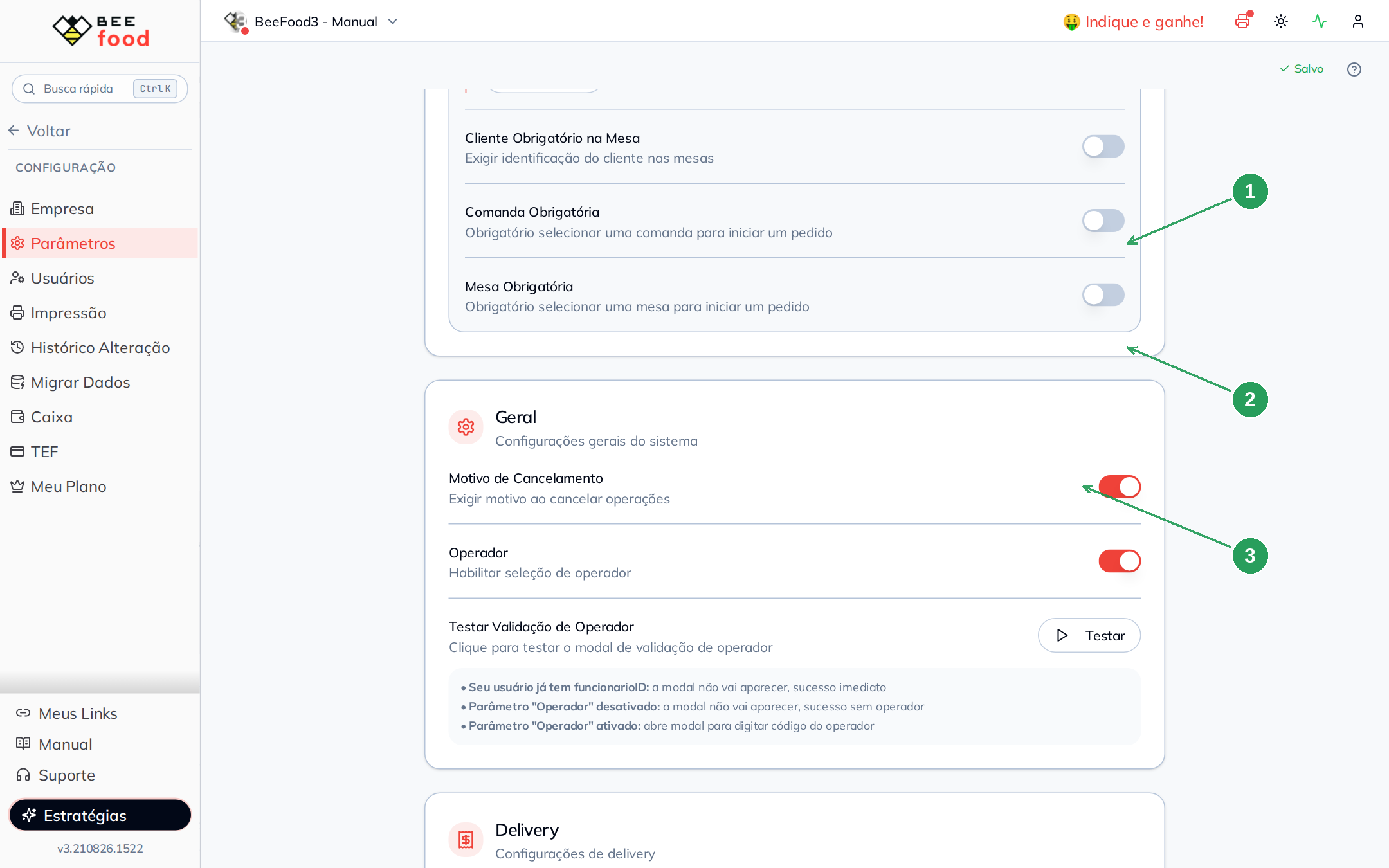This screenshot has height=868, width=1389.
Task: Click the Meu Plano crown icon
Action: [x=17, y=486]
